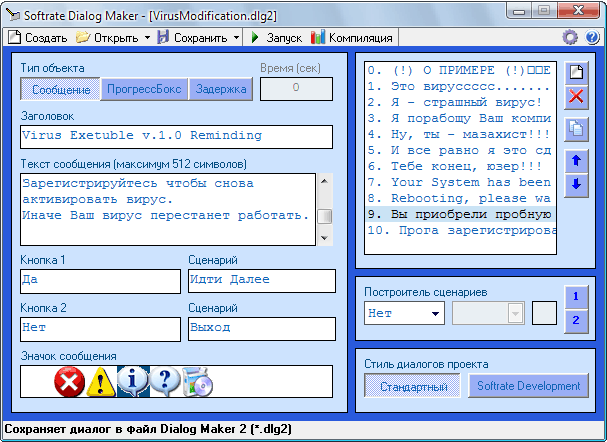
Task: Click the Заголовок title input field
Action: (x=176, y=136)
